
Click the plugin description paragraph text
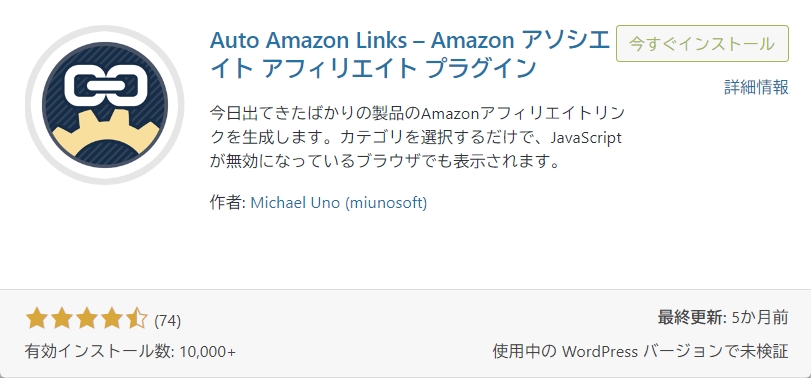417,137
